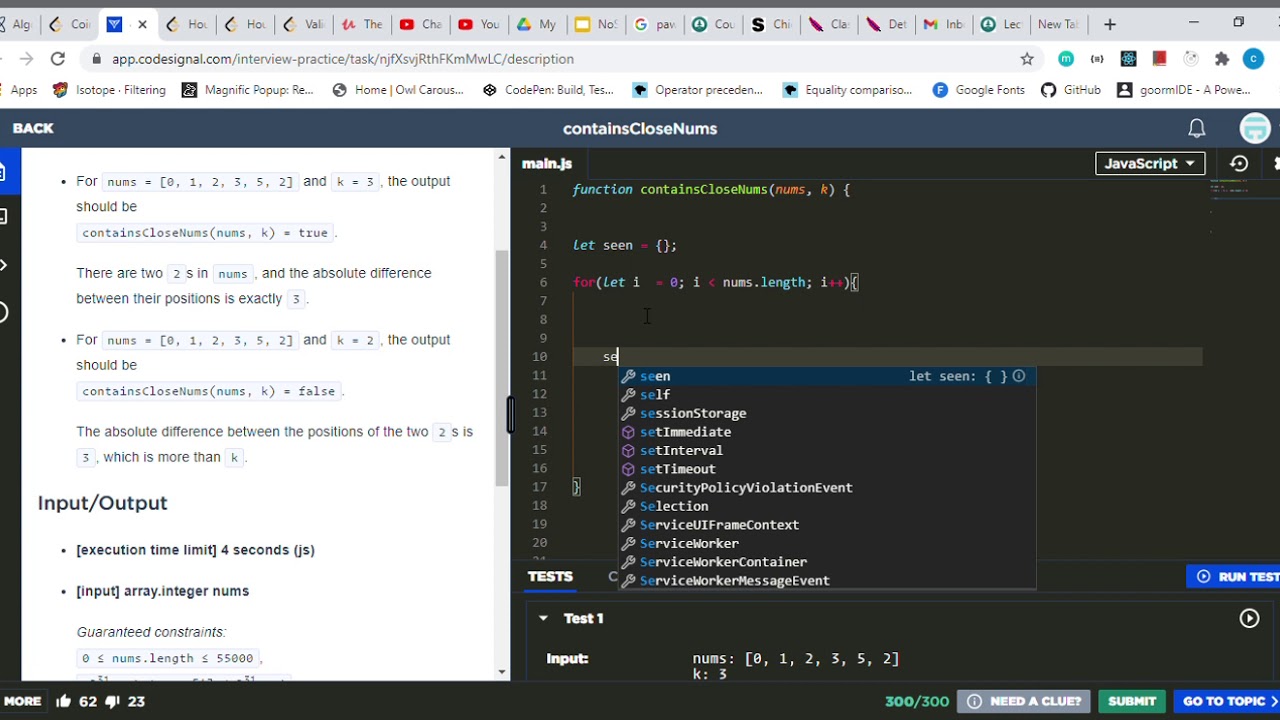Downvote this task with thumbs down
The width and height of the screenshot is (1280, 720).
[x=114, y=701]
